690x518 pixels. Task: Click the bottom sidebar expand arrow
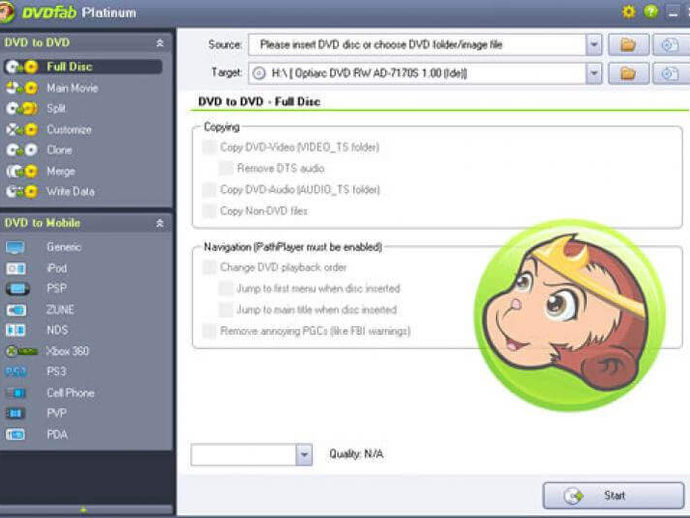pyautogui.click(x=84, y=510)
